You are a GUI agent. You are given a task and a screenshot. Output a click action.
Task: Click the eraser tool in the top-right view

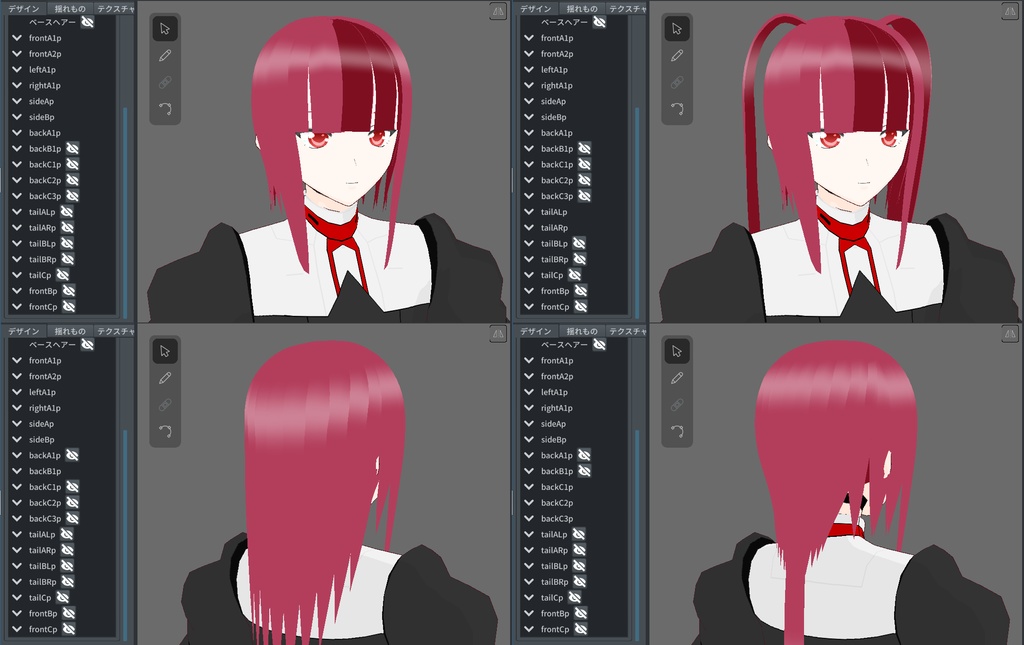click(677, 82)
